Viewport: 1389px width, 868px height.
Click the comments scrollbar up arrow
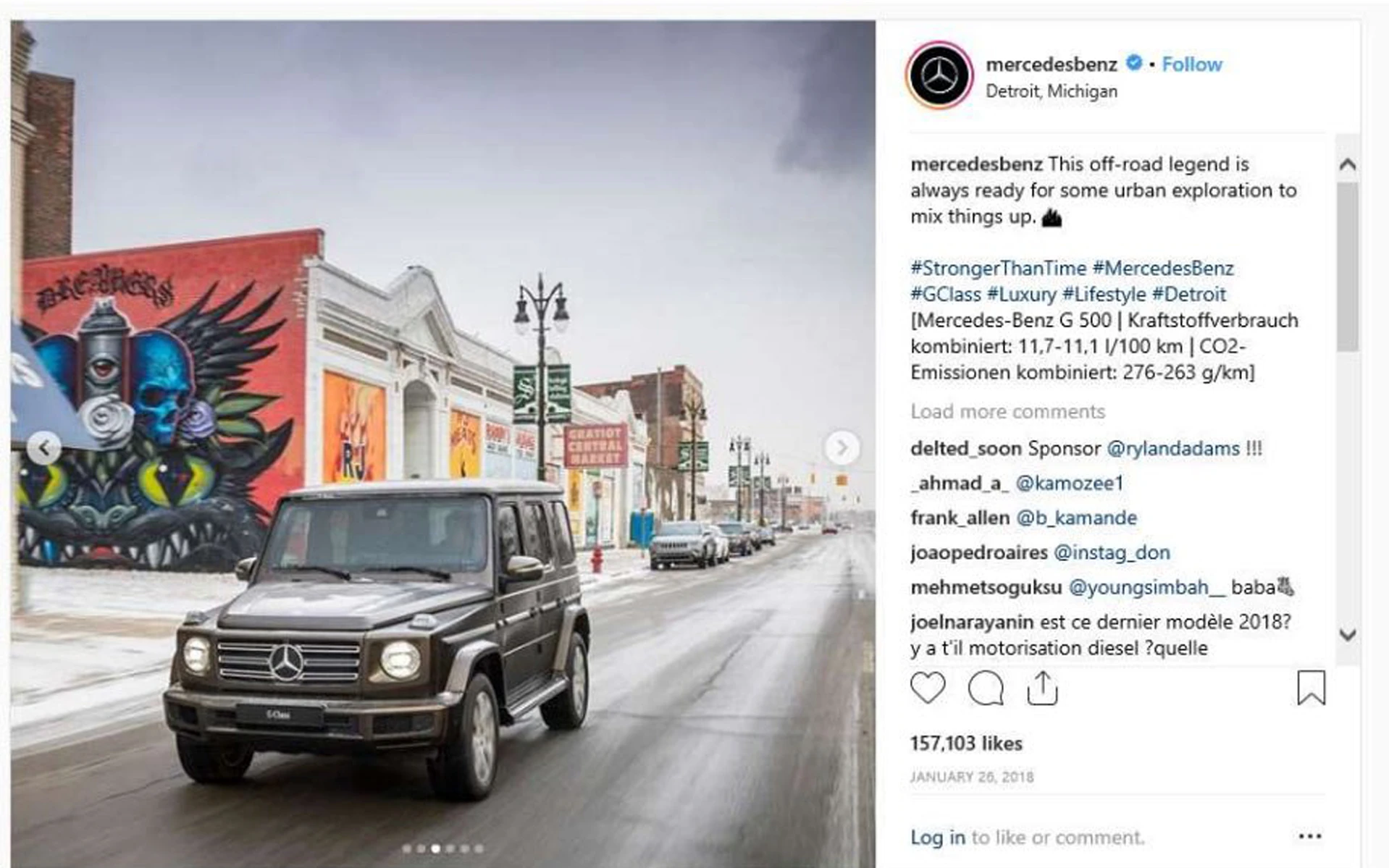1348,164
